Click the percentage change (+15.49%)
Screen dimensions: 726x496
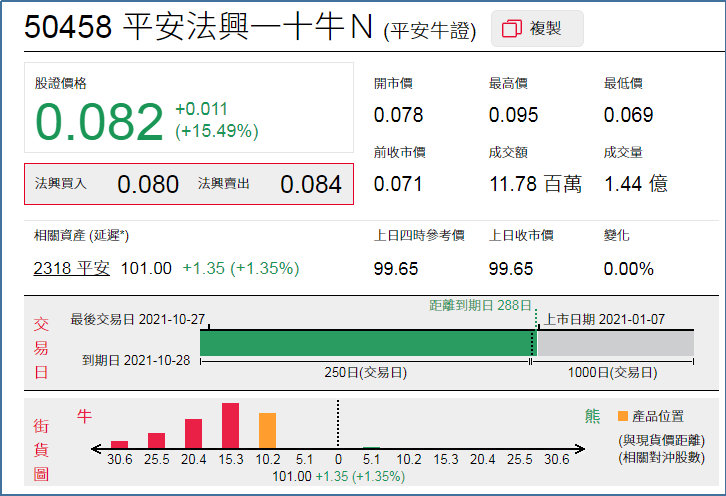[217, 131]
